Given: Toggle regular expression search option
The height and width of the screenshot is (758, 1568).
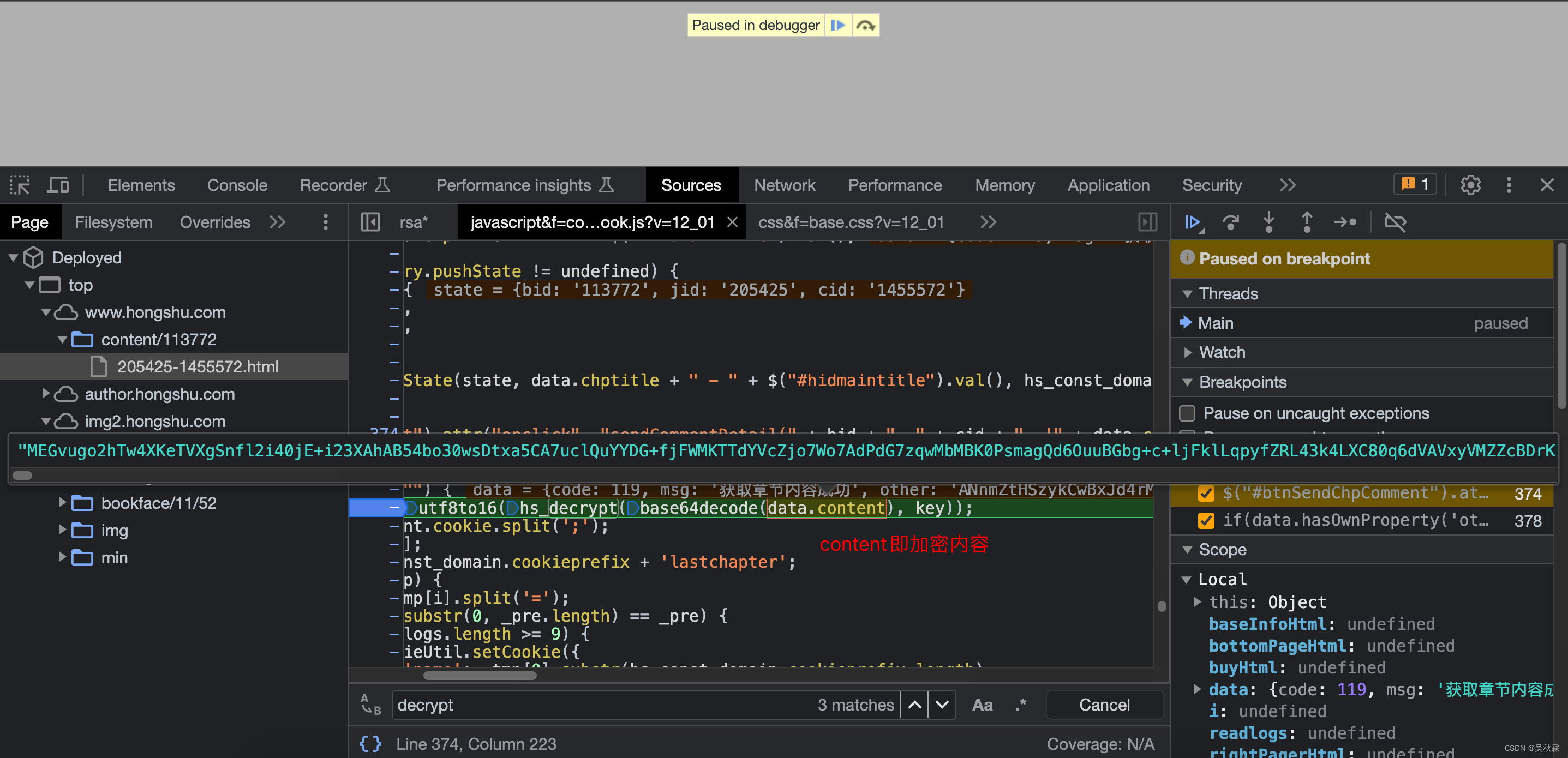Looking at the screenshot, I should pos(1021,705).
